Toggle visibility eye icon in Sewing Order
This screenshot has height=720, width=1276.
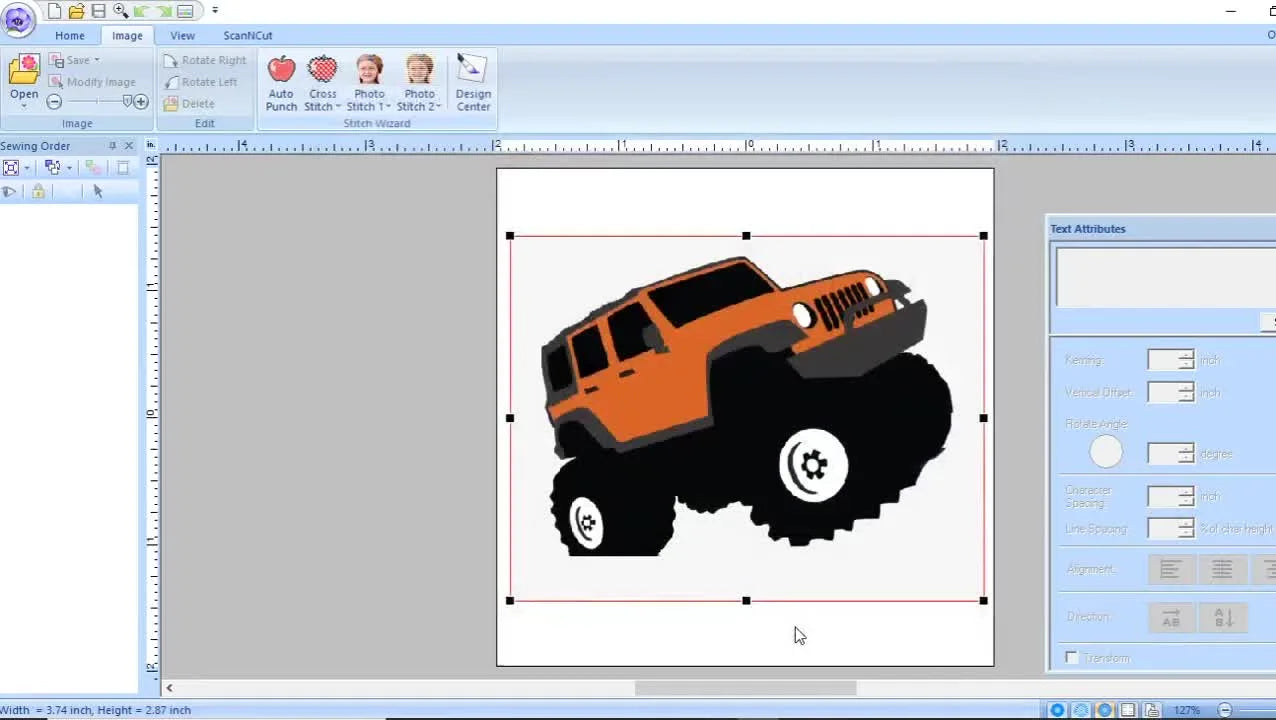click(x=10, y=191)
